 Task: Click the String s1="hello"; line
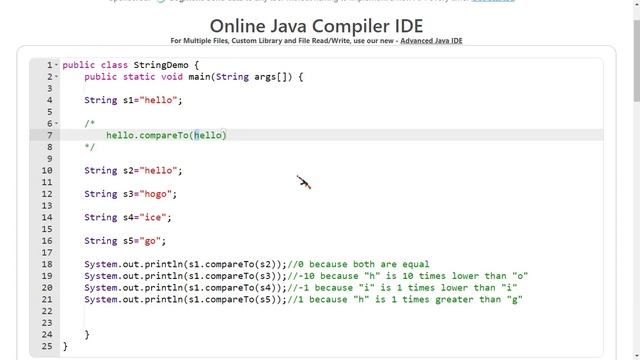coord(133,100)
